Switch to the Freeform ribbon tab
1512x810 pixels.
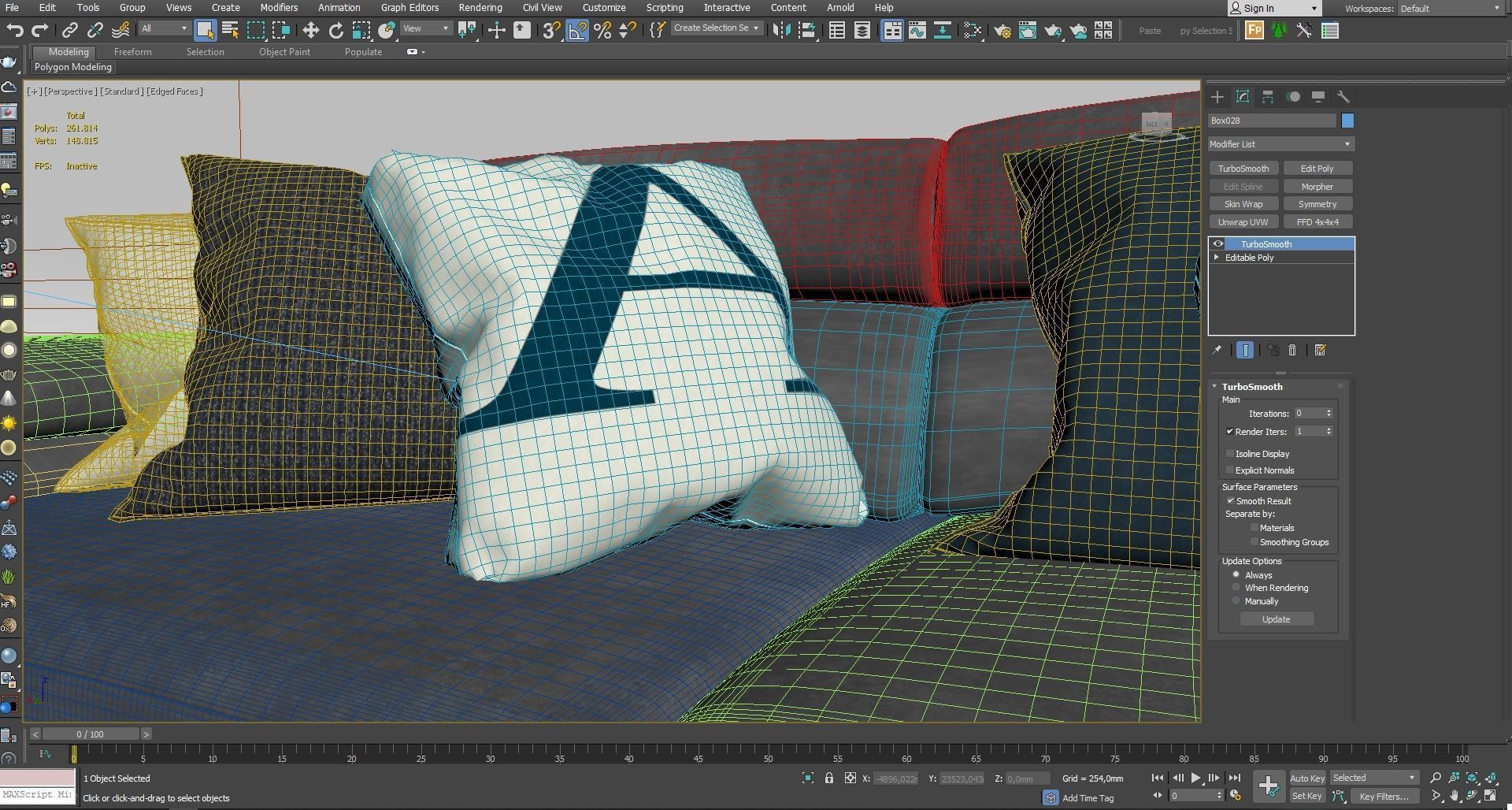pyautogui.click(x=133, y=52)
